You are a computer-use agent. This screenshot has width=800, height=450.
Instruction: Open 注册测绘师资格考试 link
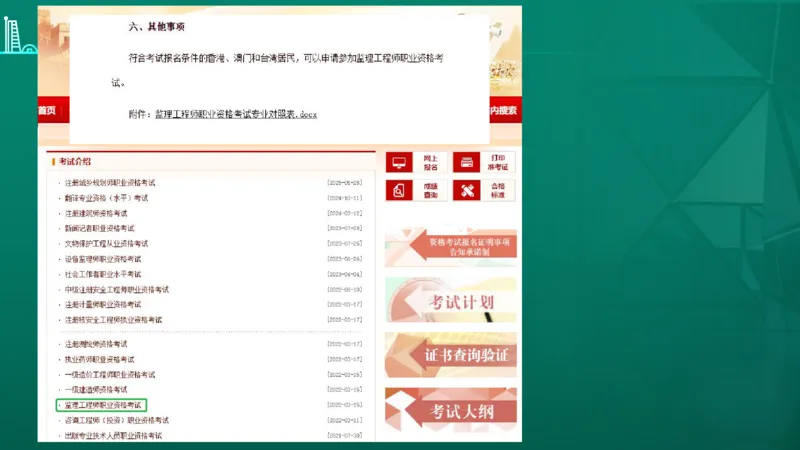click(96, 344)
